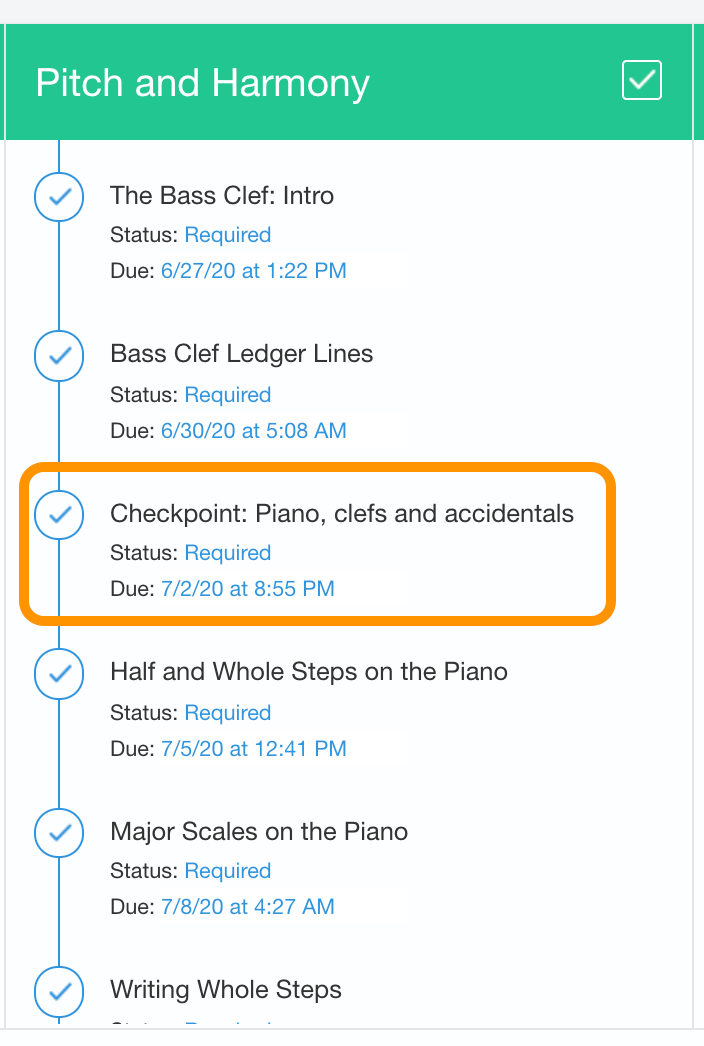Viewport: 704px width, 1046px height.
Task: Click the checkmark circle beside Major Scales on the Piano
Action: click(59, 833)
